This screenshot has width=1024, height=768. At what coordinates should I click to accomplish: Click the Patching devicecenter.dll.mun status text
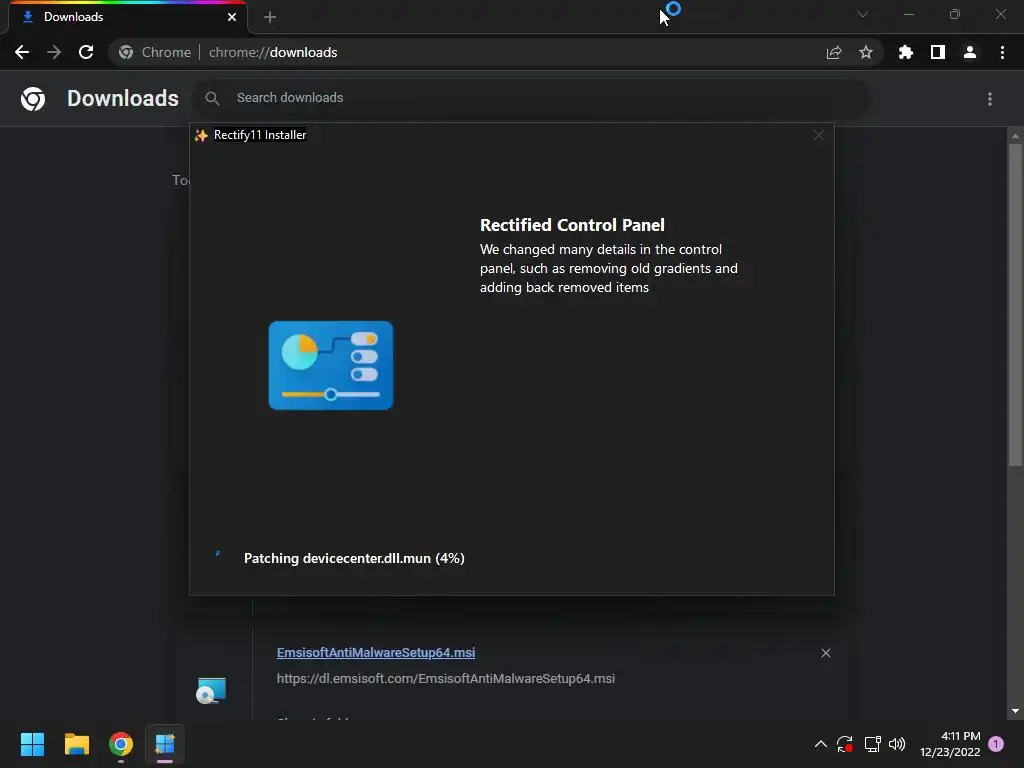354,558
